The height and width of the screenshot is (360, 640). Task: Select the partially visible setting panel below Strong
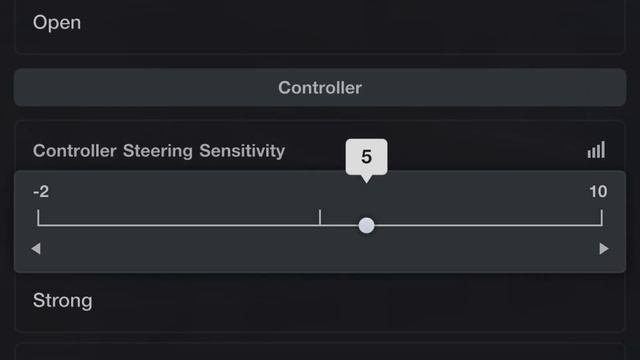320,352
